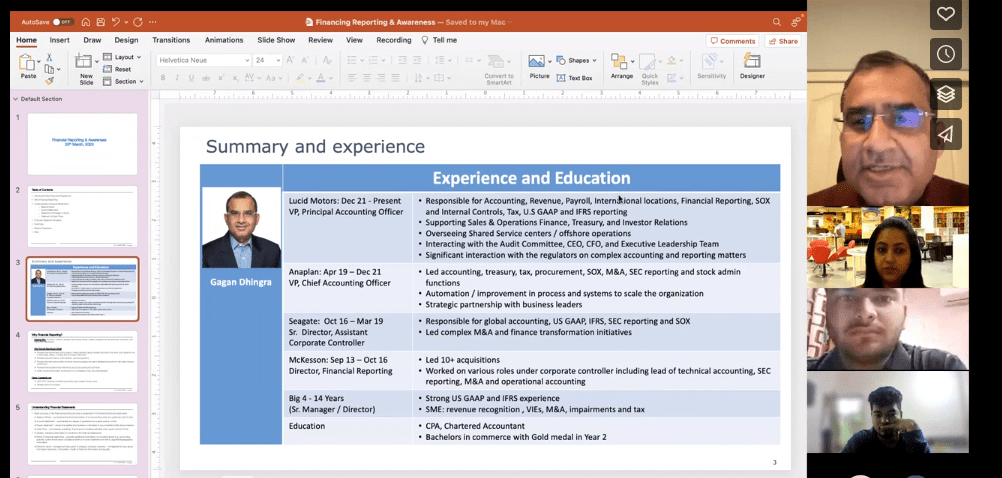Open the Shapes dropdown

click(576, 60)
